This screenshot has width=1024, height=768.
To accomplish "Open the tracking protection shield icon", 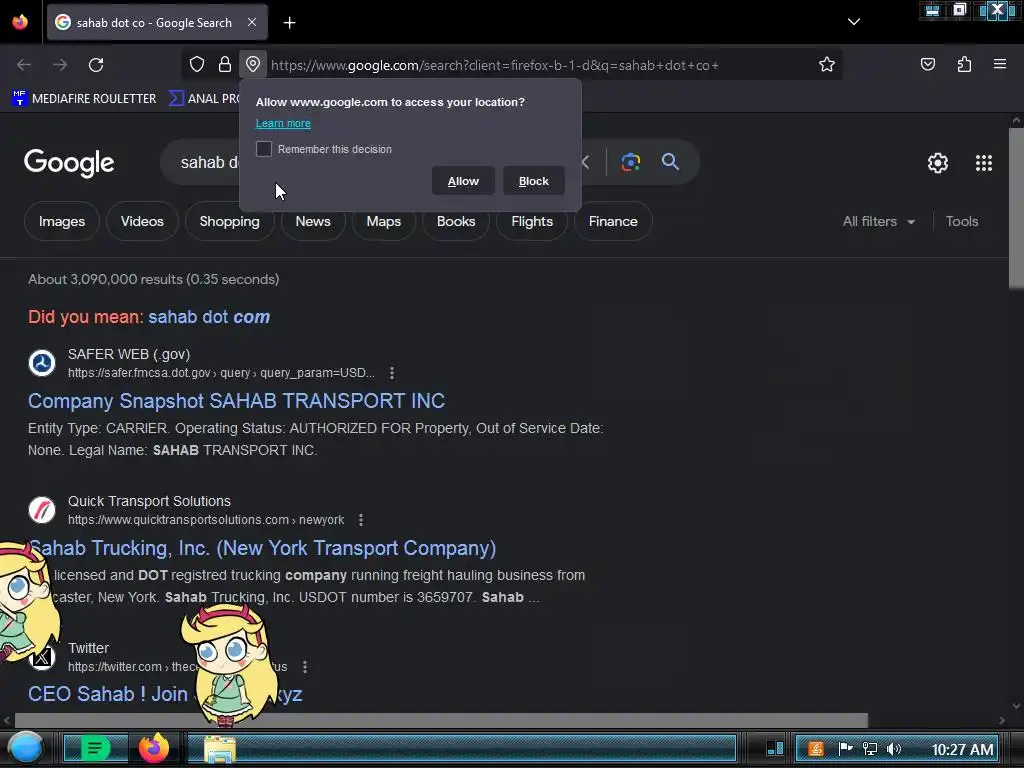I will click(x=197, y=64).
